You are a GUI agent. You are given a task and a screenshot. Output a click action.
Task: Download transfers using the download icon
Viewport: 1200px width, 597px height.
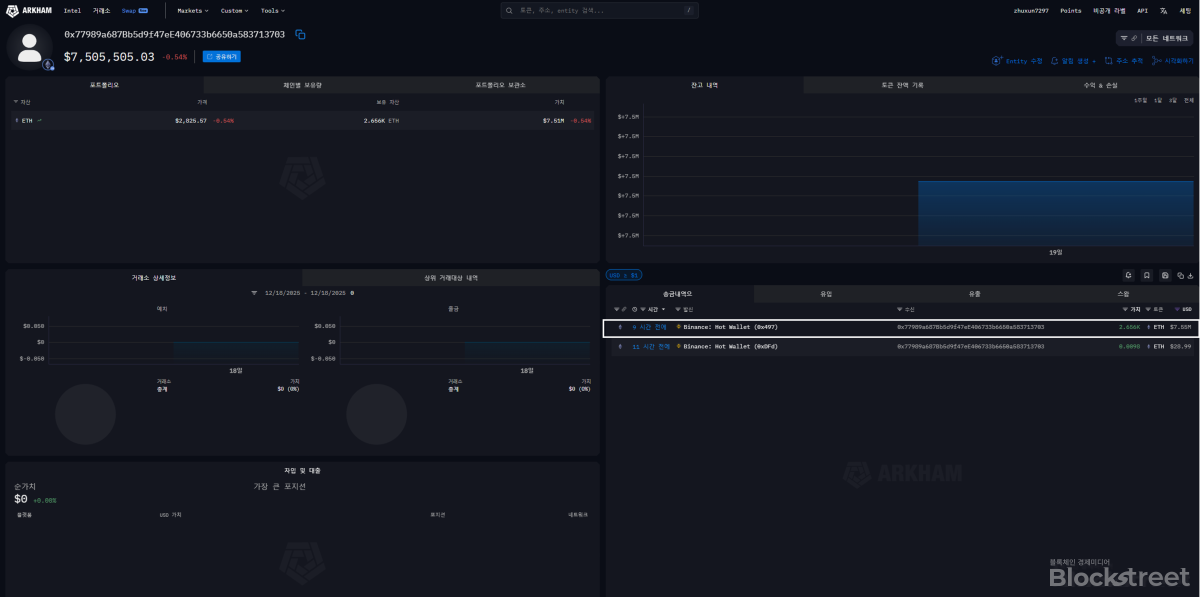pyautogui.click(x=1190, y=275)
